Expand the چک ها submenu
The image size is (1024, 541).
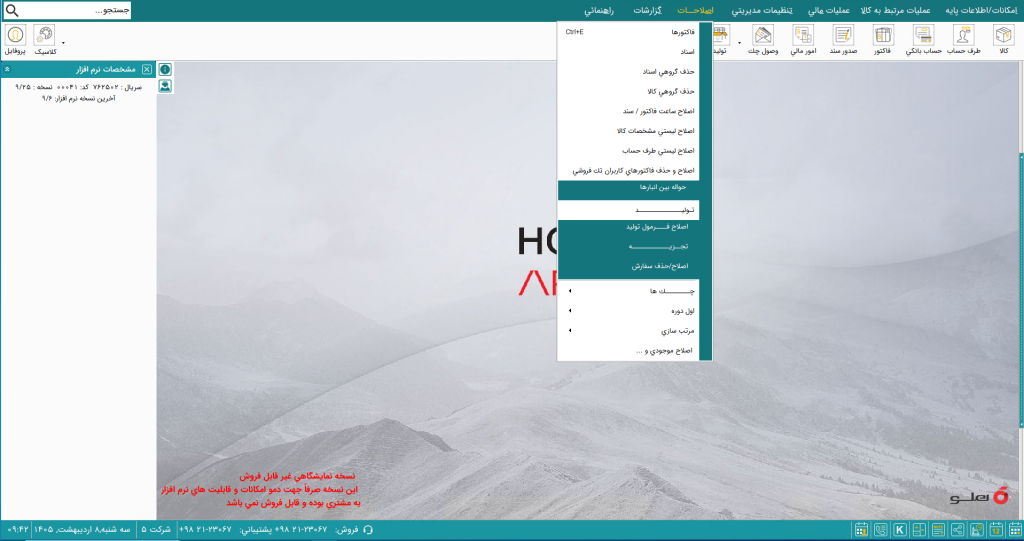[628, 291]
